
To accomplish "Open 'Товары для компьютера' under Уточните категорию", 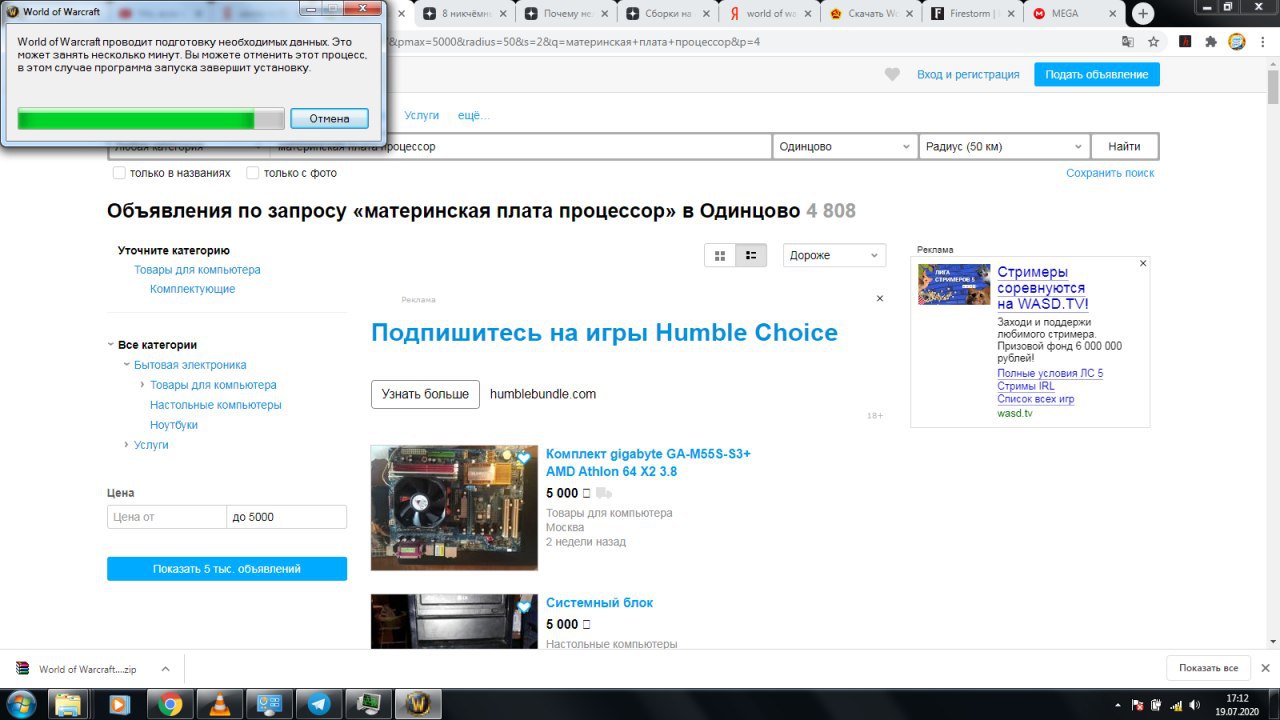I will pyautogui.click(x=197, y=270).
